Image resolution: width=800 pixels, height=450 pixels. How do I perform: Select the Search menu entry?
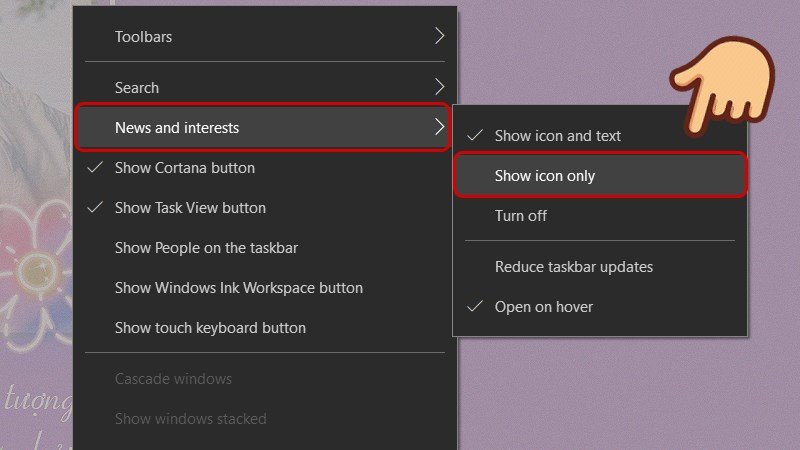(137, 88)
